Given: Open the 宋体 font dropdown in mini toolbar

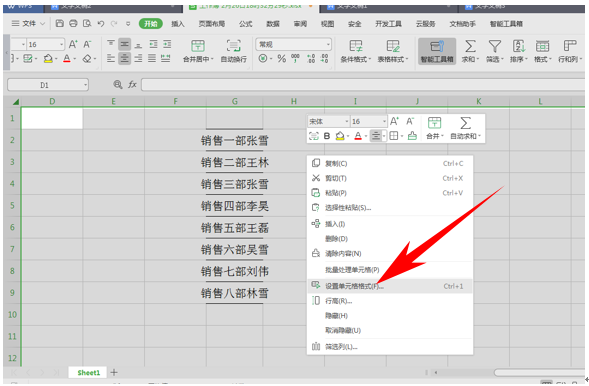Looking at the screenshot, I should coord(346,121).
